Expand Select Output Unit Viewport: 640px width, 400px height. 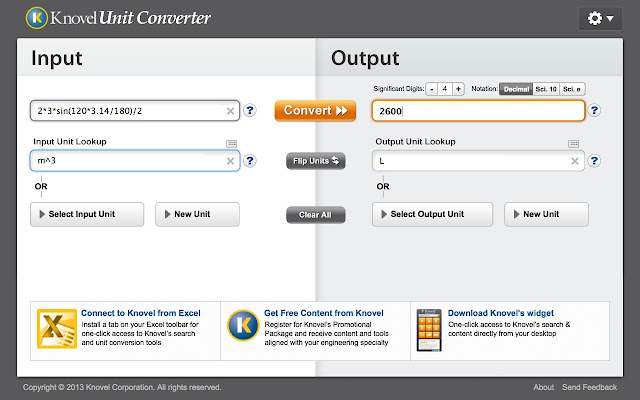[x=432, y=214]
